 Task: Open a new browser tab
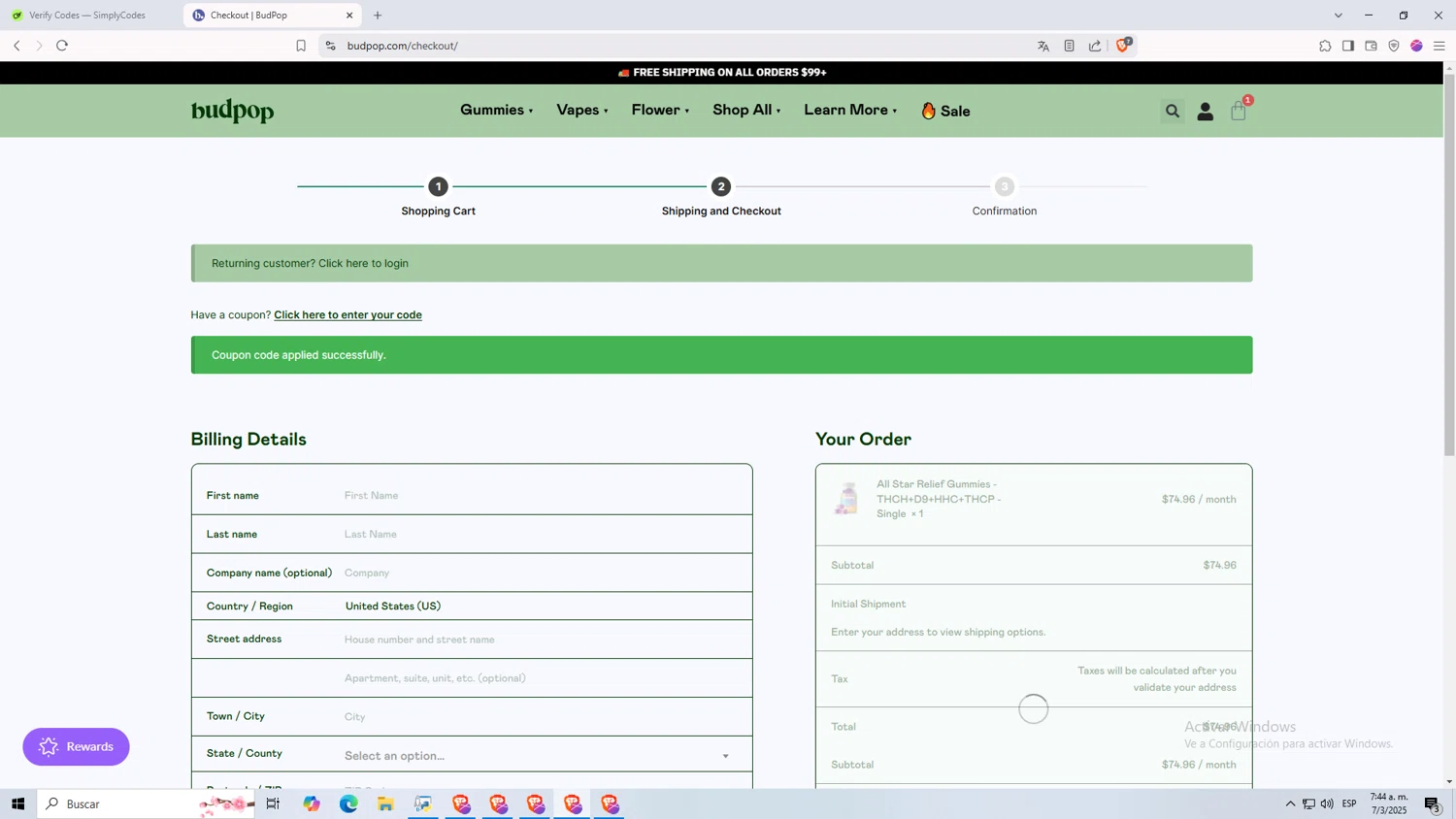(378, 16)
